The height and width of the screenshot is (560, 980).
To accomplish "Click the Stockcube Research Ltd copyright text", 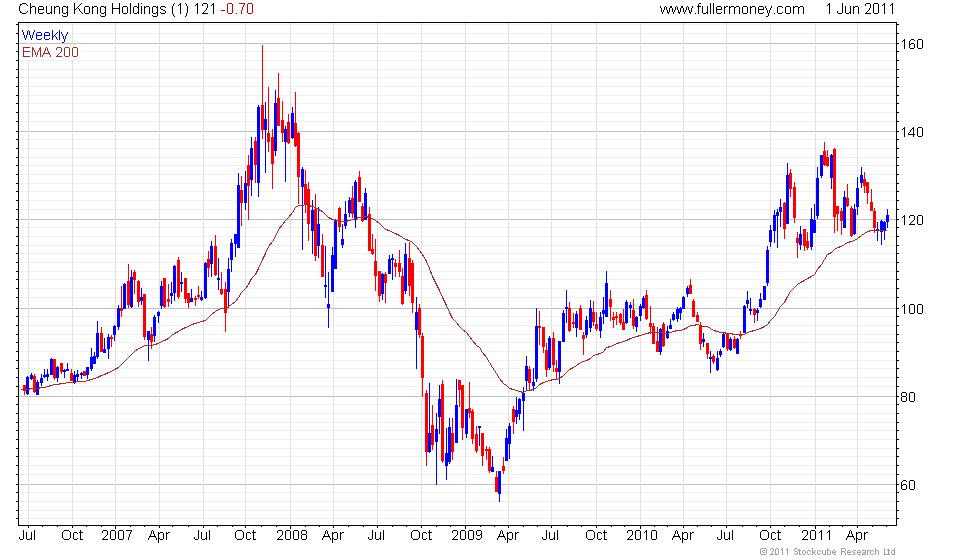I will coord(828,552).
